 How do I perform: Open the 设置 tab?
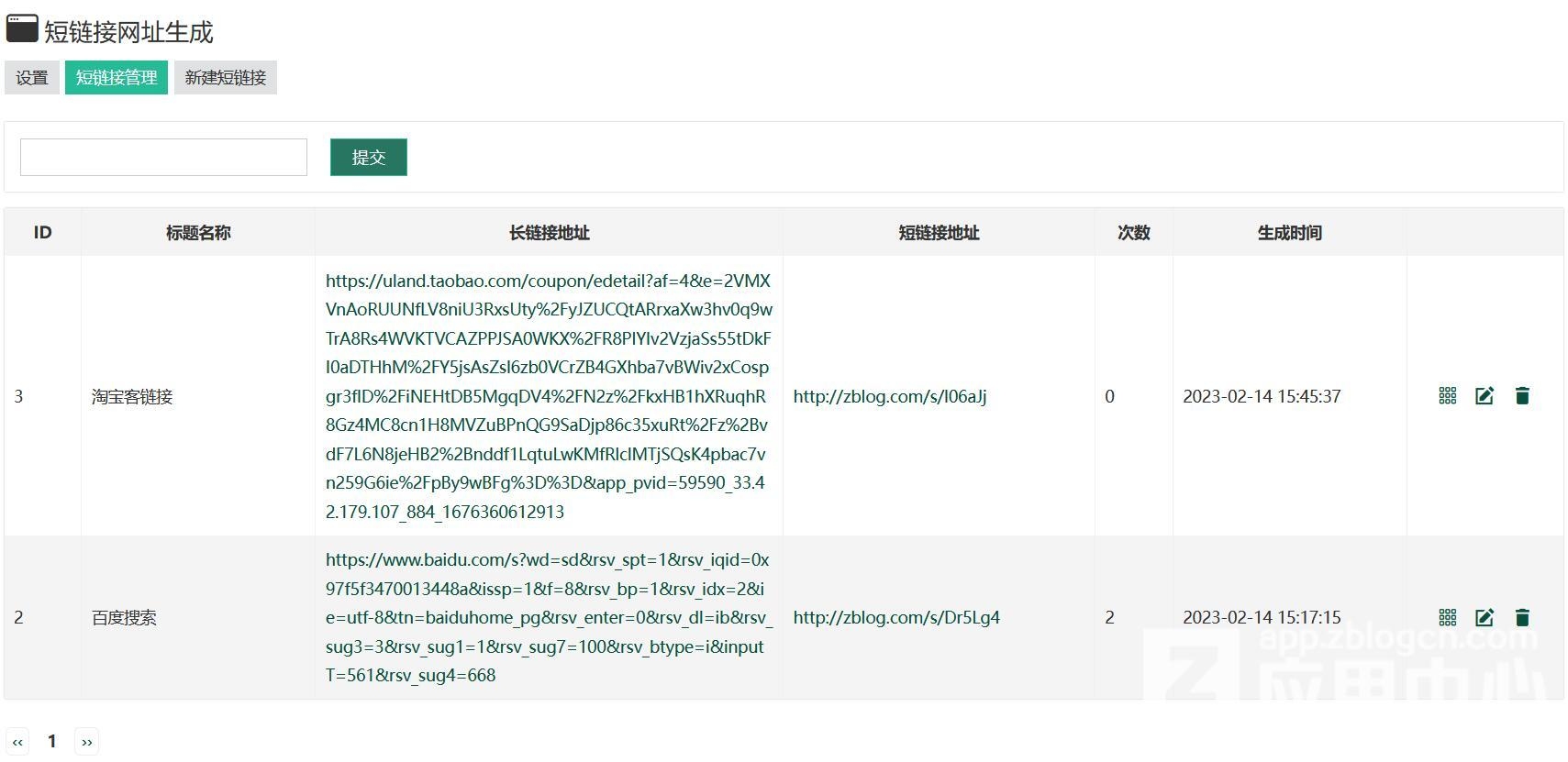pos(32,78)
